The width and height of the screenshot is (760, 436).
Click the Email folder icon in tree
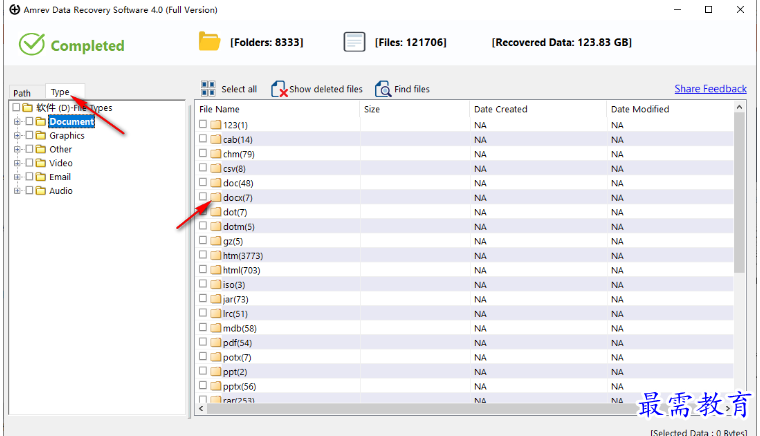(x=41, y=177)
